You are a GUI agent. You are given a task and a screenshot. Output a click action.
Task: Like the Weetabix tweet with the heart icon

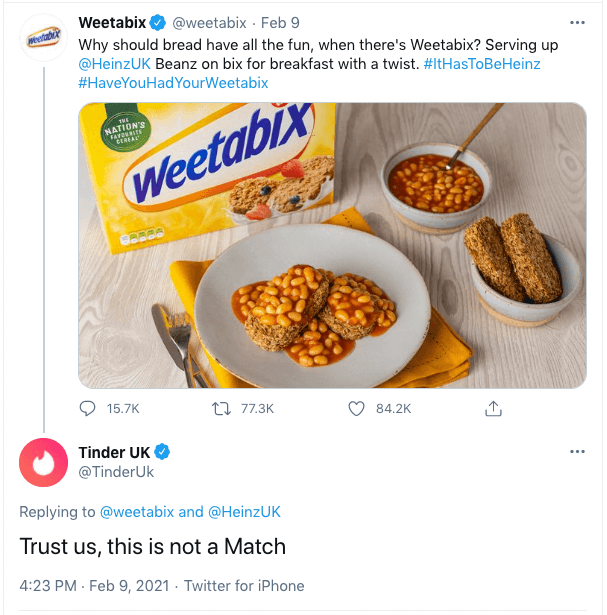tap(357, 408)
